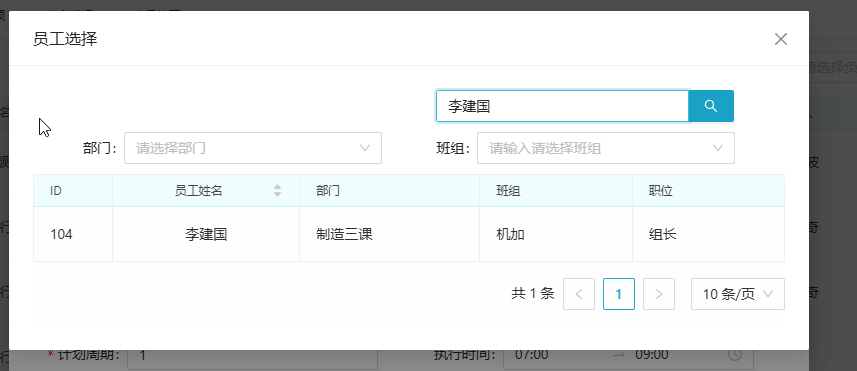This screenshot has height=371, width=857.
Task: Select the cell with ID 104
Action: [x=73, y=234]
